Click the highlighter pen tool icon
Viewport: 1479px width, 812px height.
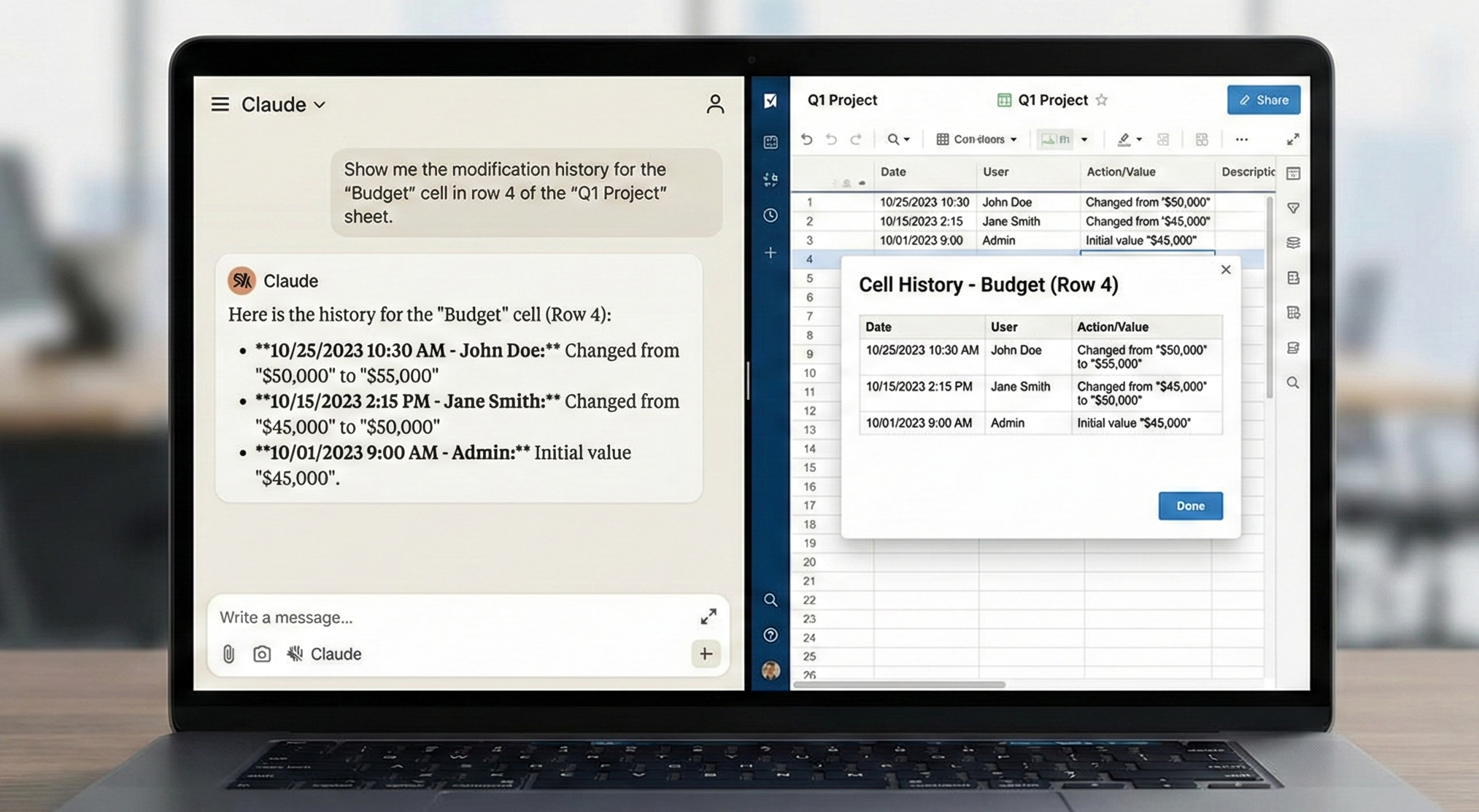point(1124,139)
